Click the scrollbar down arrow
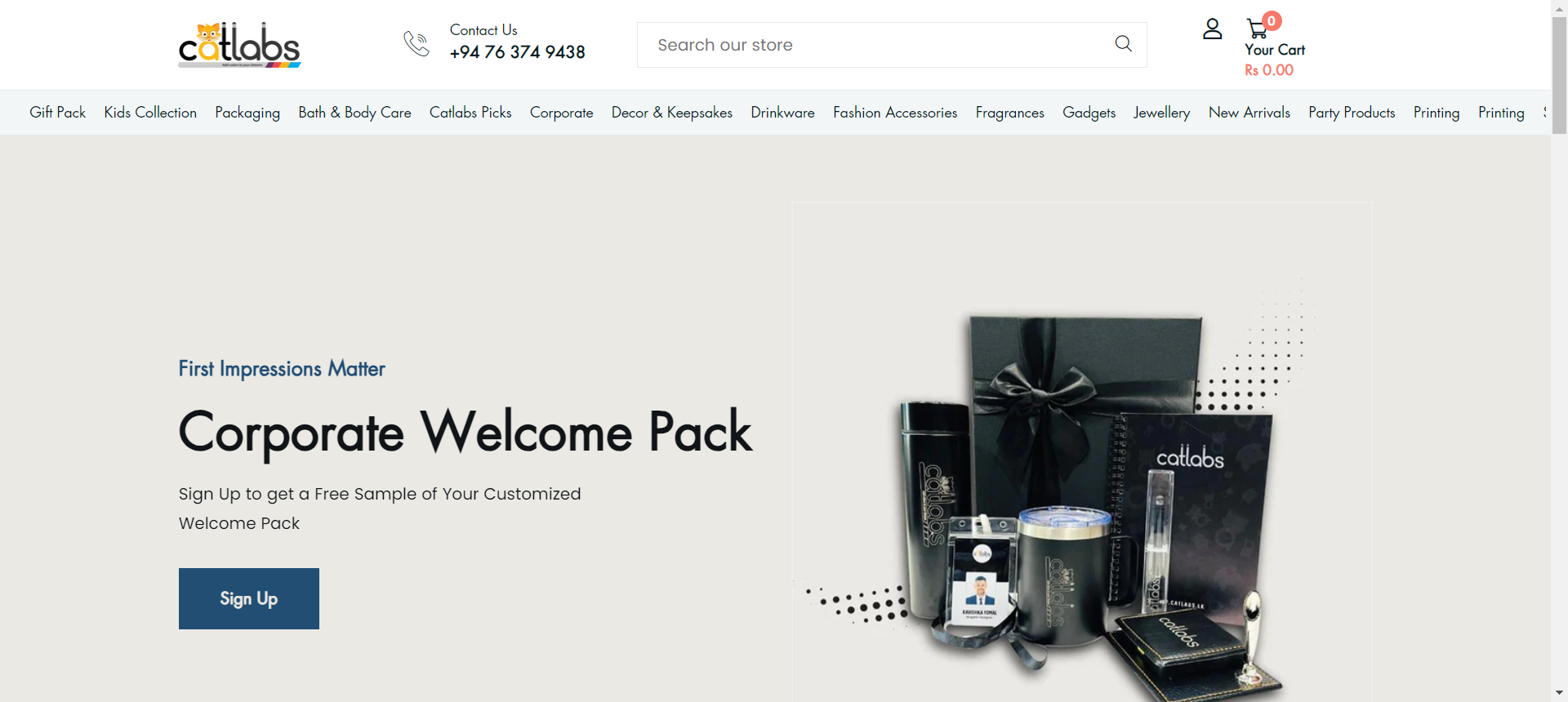The image size is (1568, 702). click(1560, 693)
